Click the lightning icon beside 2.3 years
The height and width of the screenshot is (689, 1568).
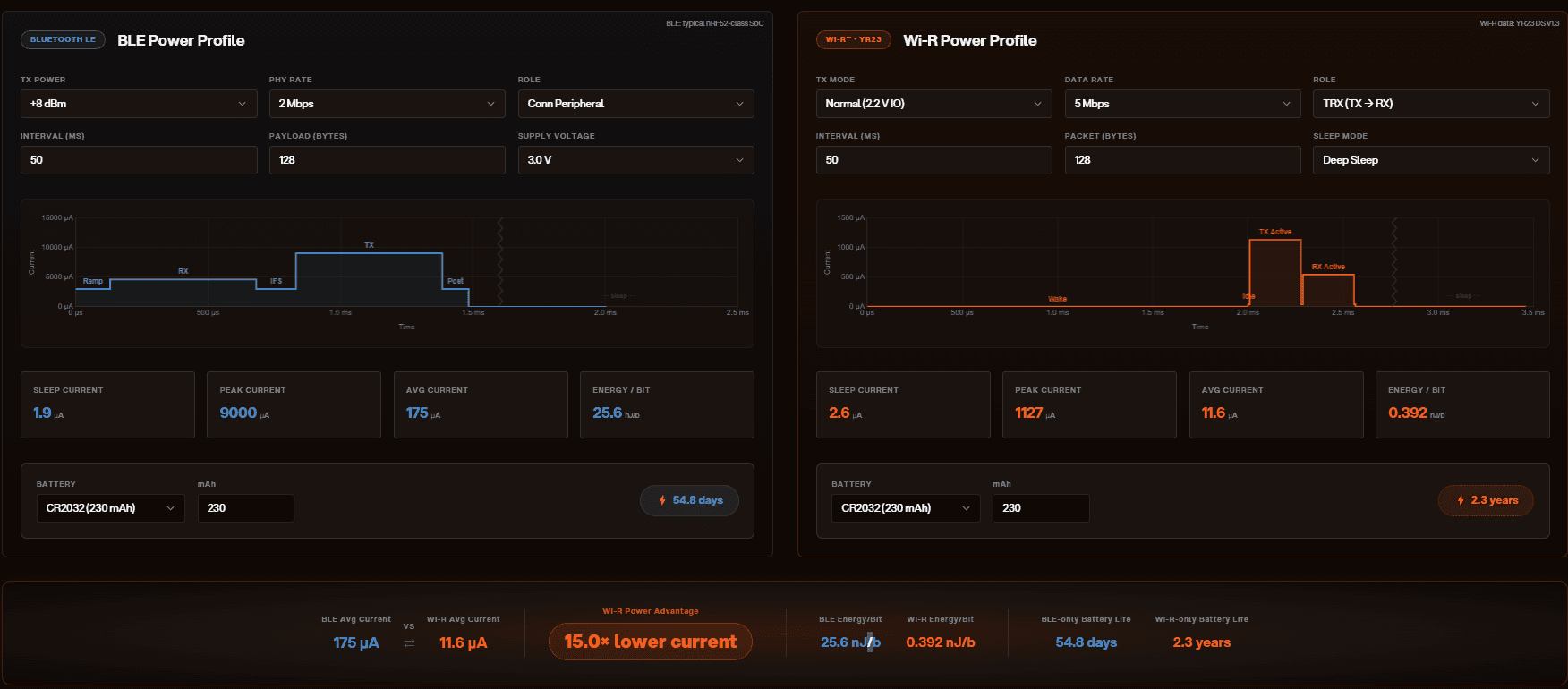click(x=1461, y=500)
